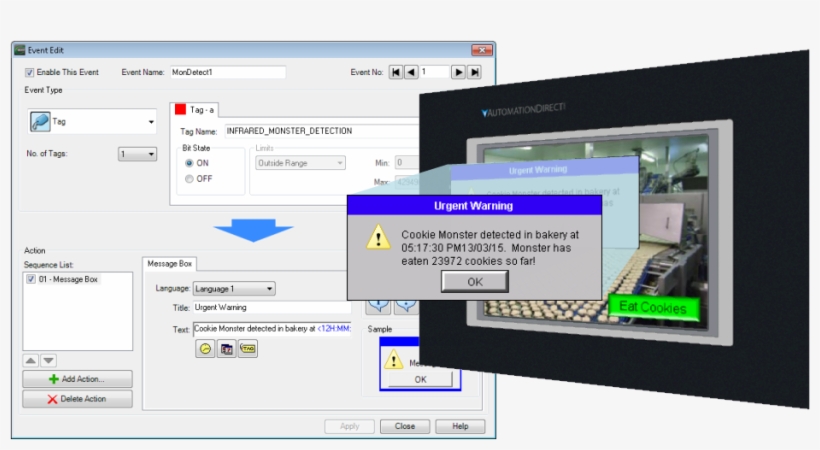This screenshot has width=820, height=450.
Task: Click the Title field containing Urgent Warning
Action: tap(272, 308)
